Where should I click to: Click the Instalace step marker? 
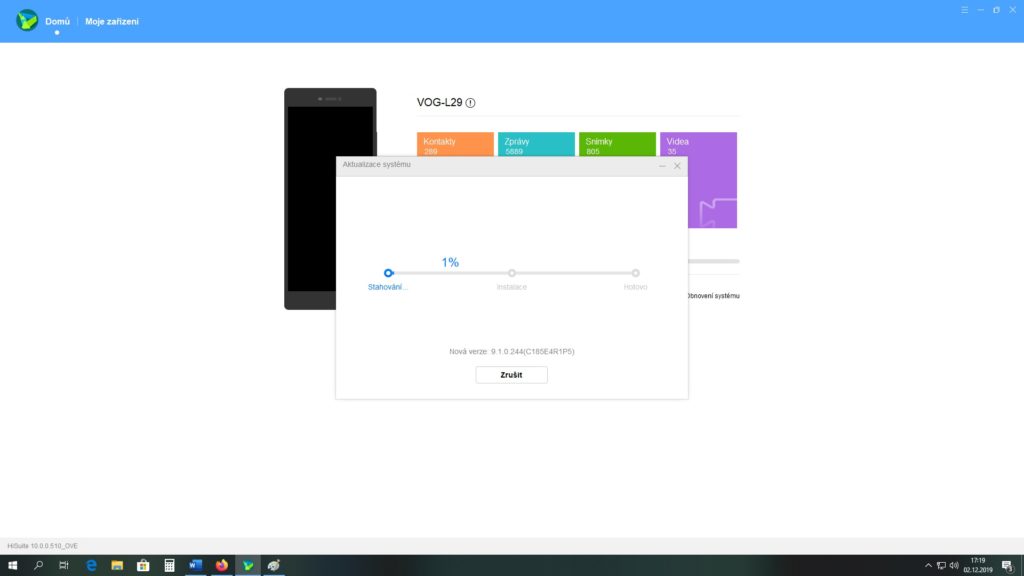(512, 273)
